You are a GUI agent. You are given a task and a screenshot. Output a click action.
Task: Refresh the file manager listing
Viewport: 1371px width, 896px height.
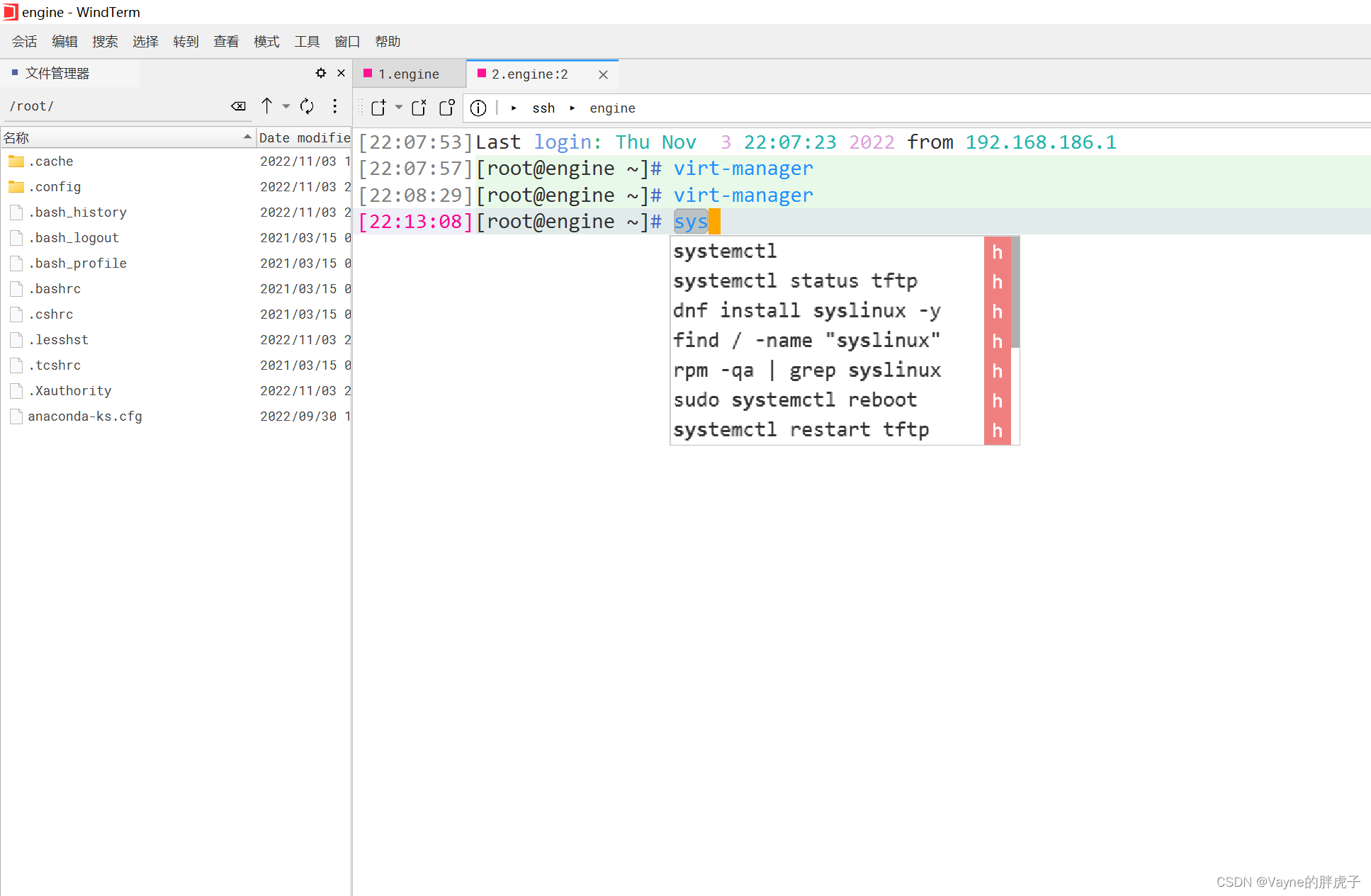(x=307, y=106)
